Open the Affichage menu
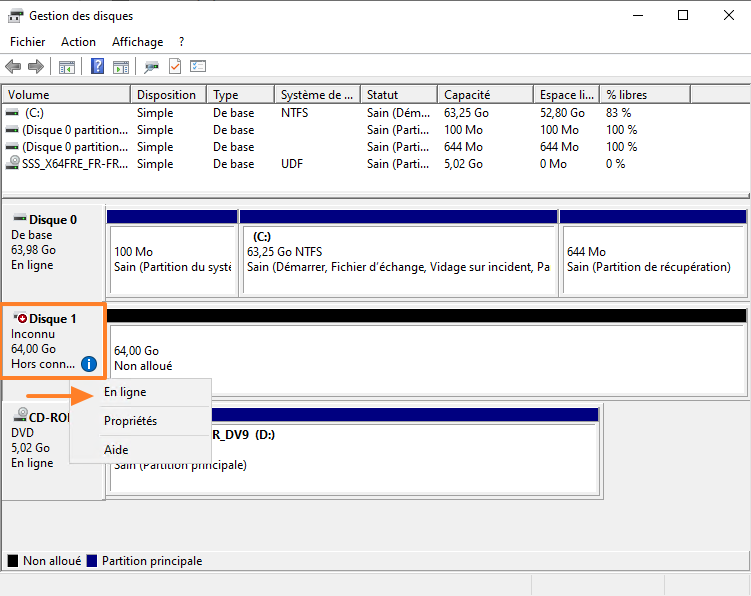The image size is (751, 596). coord(137,42)
